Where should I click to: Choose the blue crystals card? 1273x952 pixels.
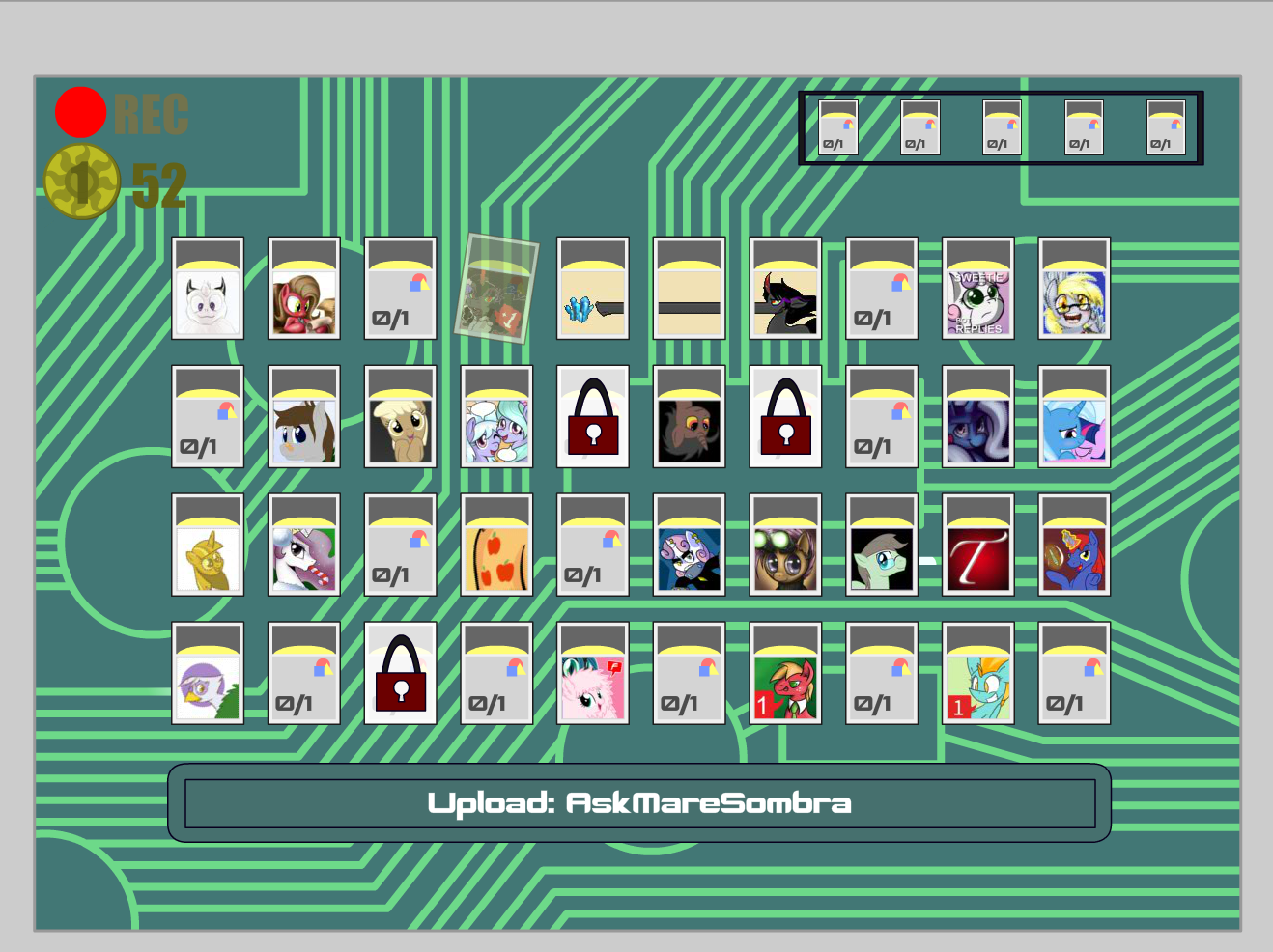pos(593,288)
